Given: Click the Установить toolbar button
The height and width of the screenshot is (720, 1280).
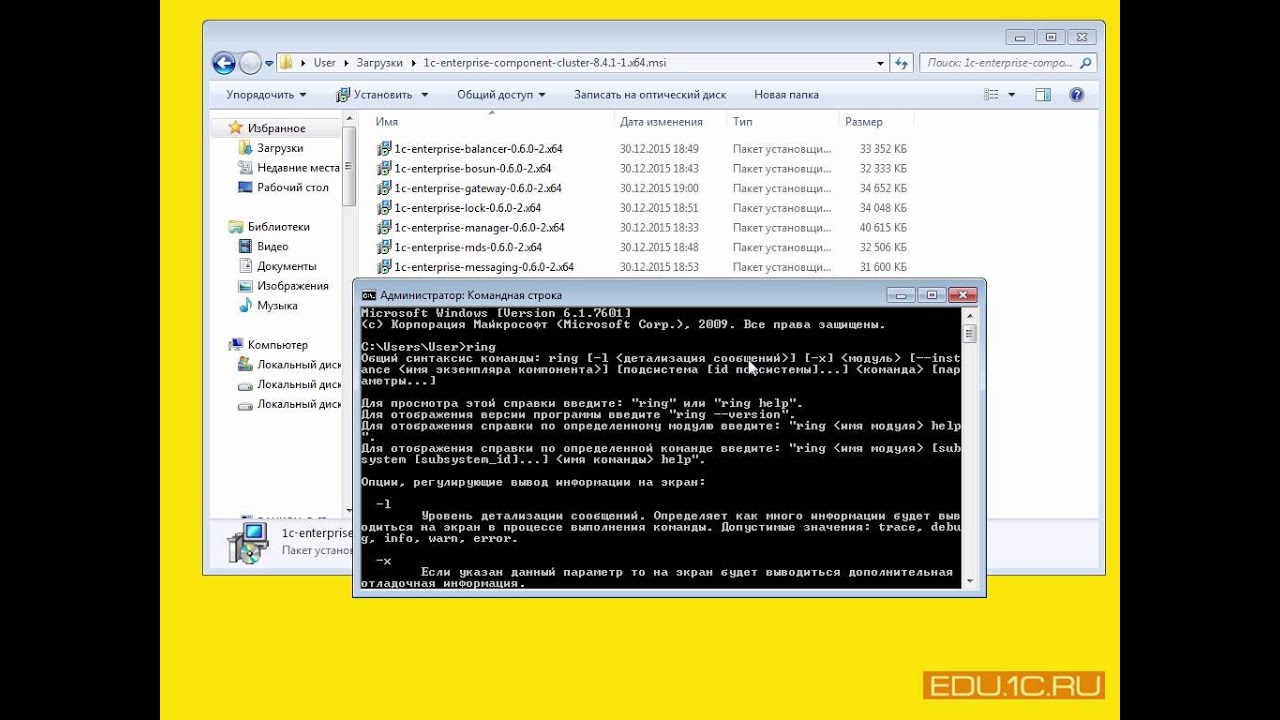Looking at the screenshot, I should pyautogui.click(x=381, y=94).
